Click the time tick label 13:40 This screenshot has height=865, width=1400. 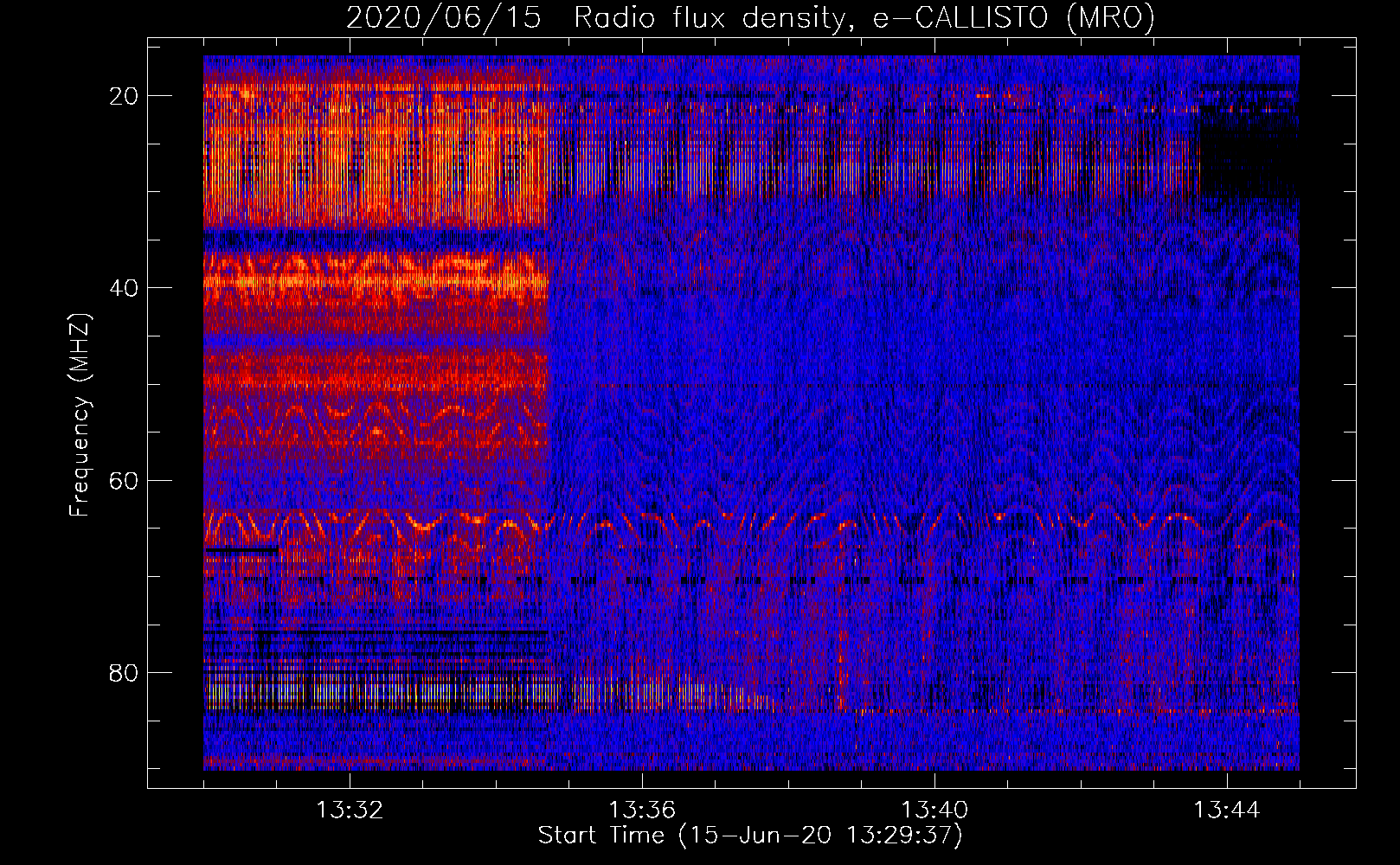click(x=934, y=810)
